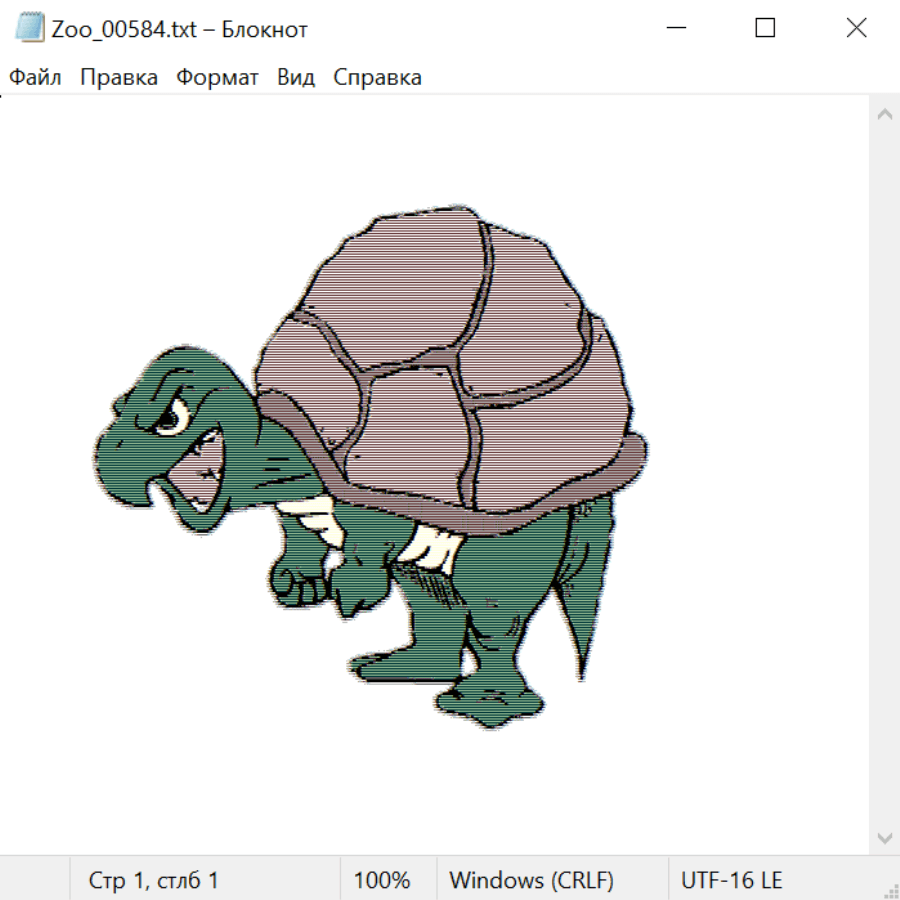The width and height of the screenshot is (900, 900).
Task: Click the UTF-16 LE encoding indicator
Action: tap(731, 881)
